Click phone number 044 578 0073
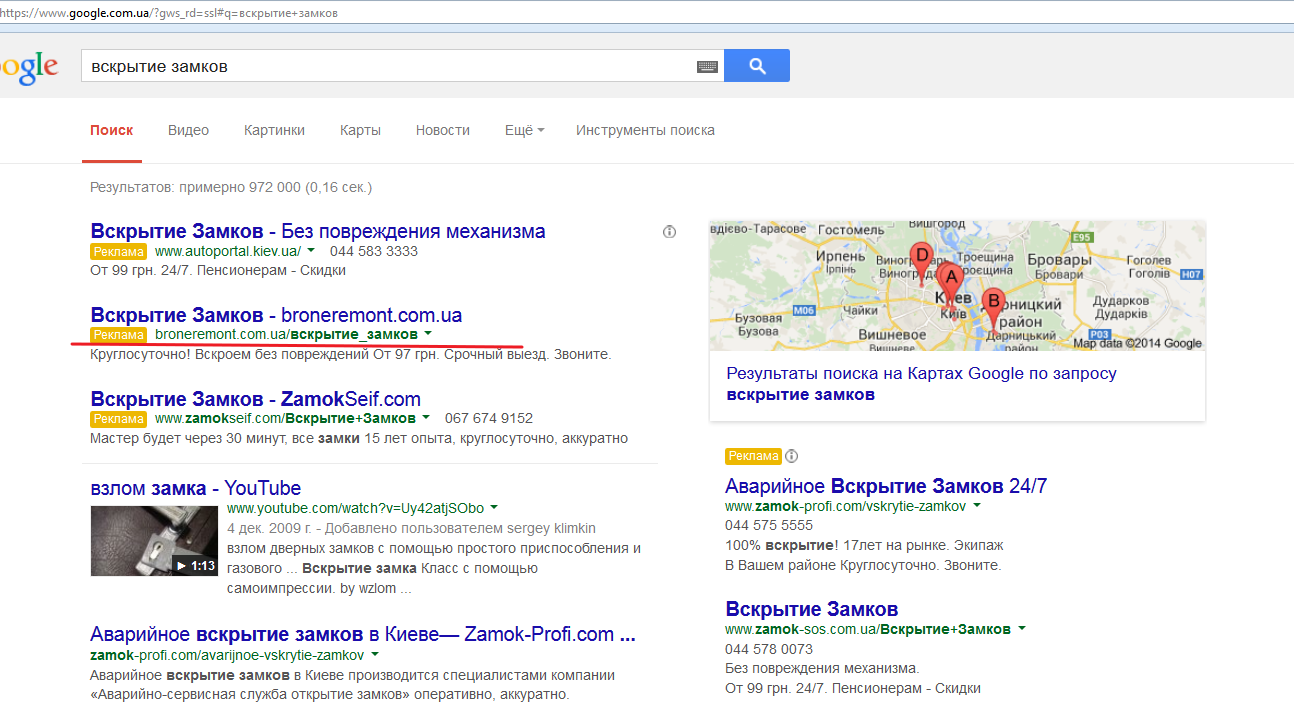The height and width of the screenshot is (725, 1294). 769,649
